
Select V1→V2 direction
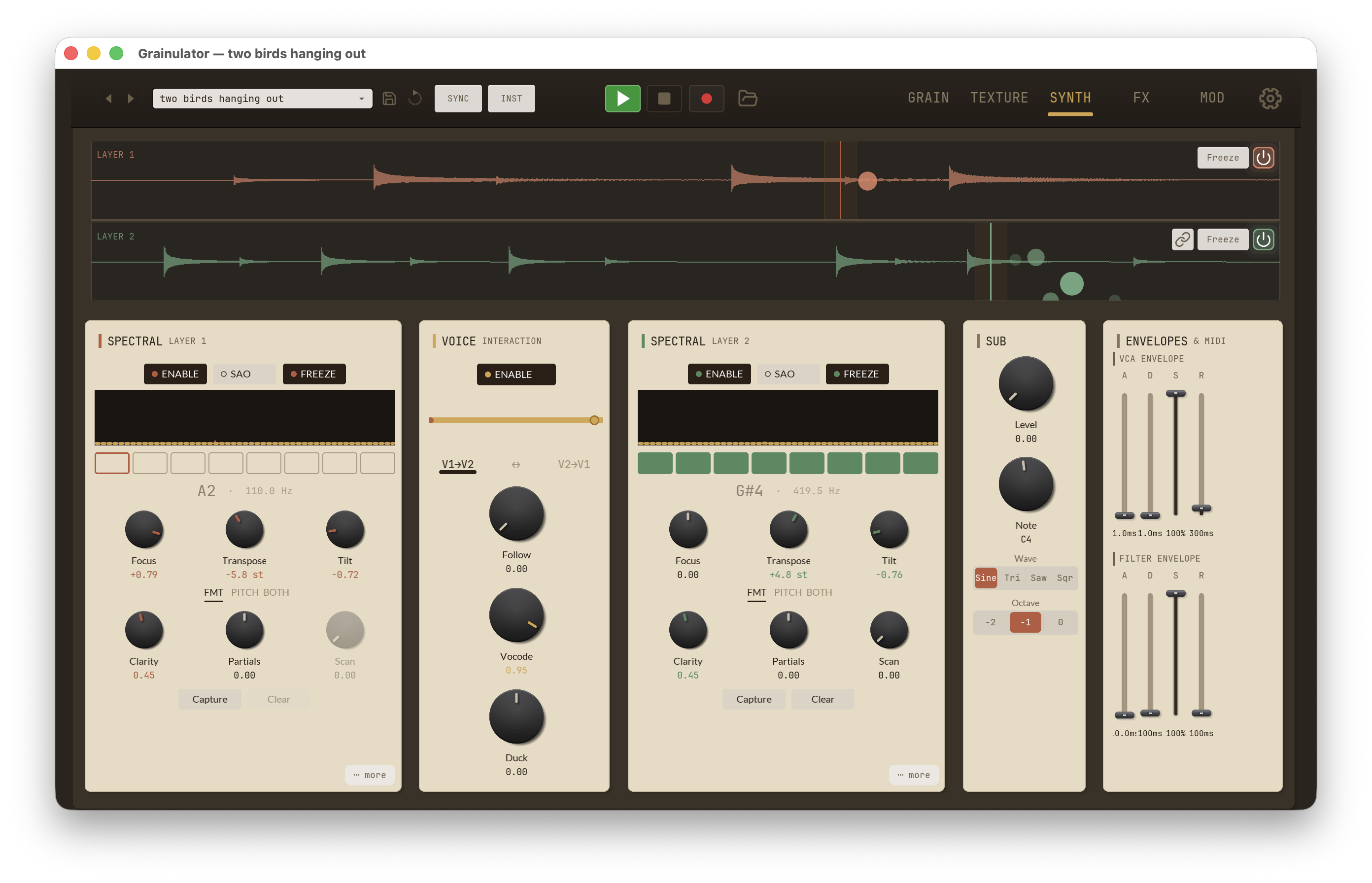pos(457,465)
